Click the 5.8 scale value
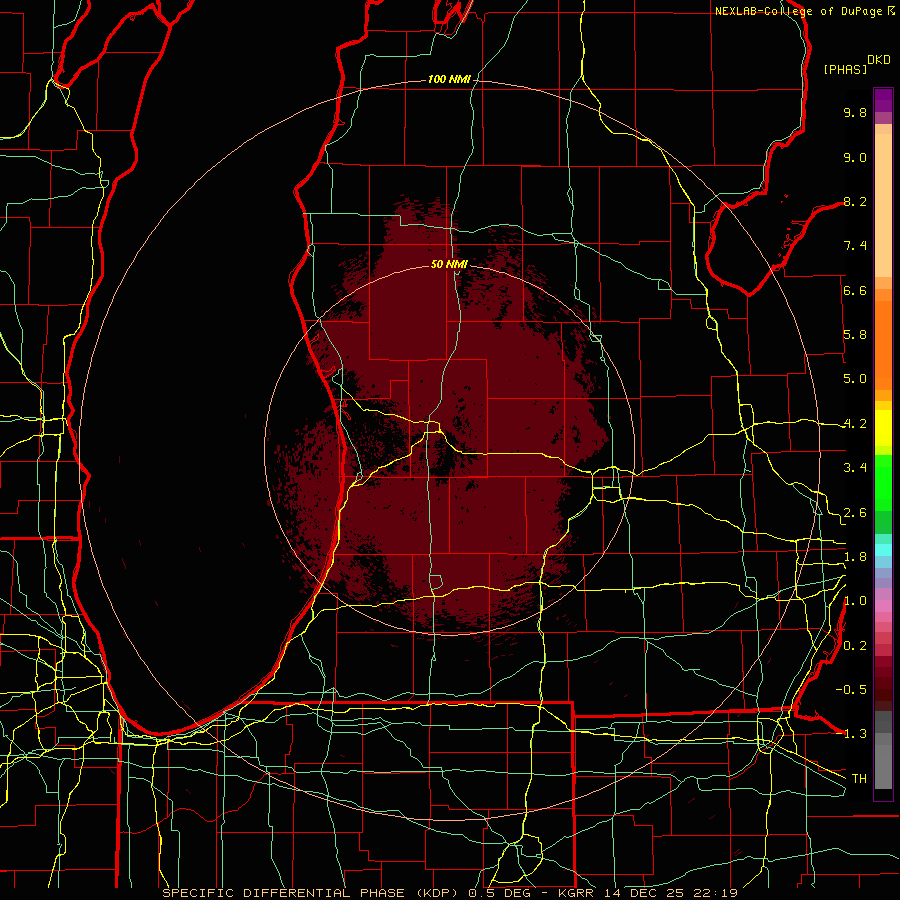Image resolution: width=900 pixels, height=900 pixels. click(855, 335)
